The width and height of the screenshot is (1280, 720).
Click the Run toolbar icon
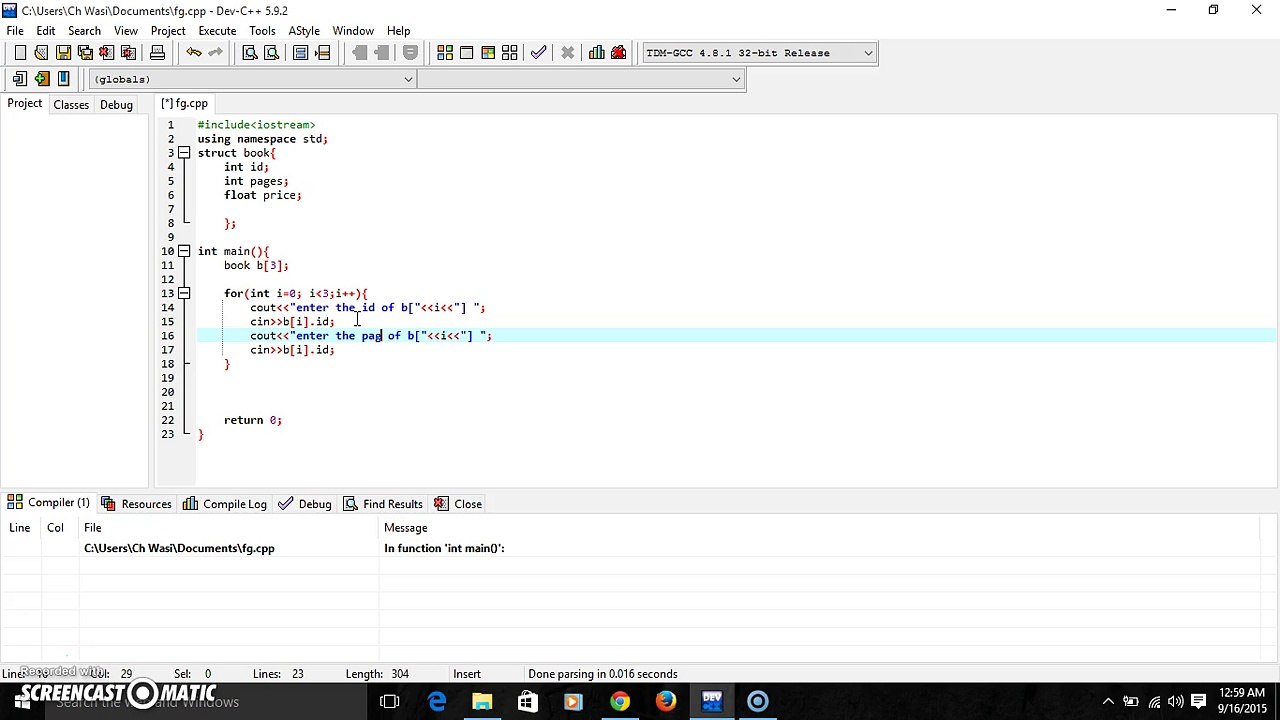click(466, 53)
